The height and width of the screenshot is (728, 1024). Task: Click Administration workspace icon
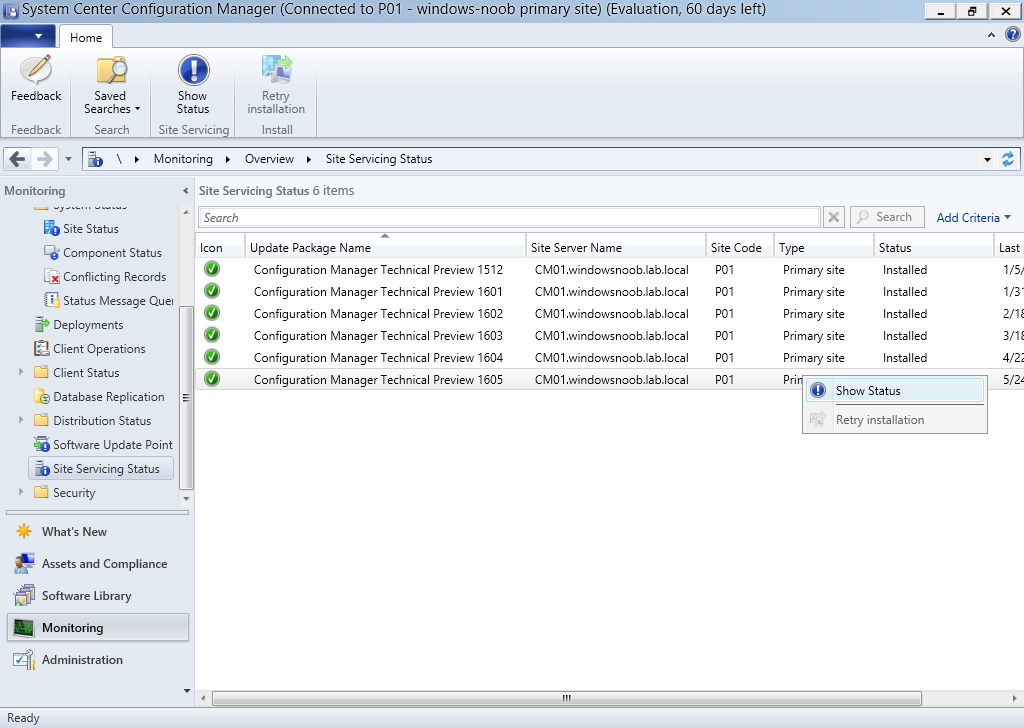pos(24,659)
